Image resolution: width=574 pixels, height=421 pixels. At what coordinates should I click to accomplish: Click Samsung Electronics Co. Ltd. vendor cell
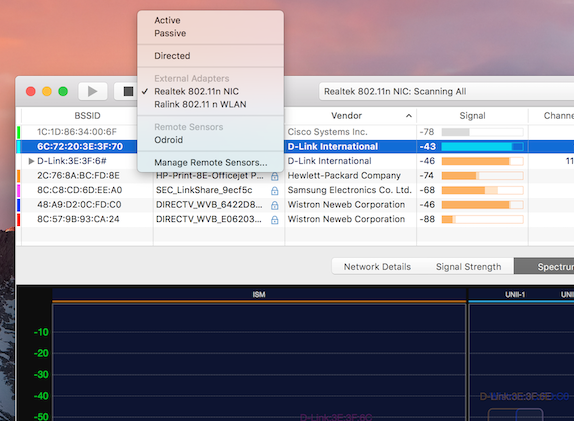tap(349, 190)
